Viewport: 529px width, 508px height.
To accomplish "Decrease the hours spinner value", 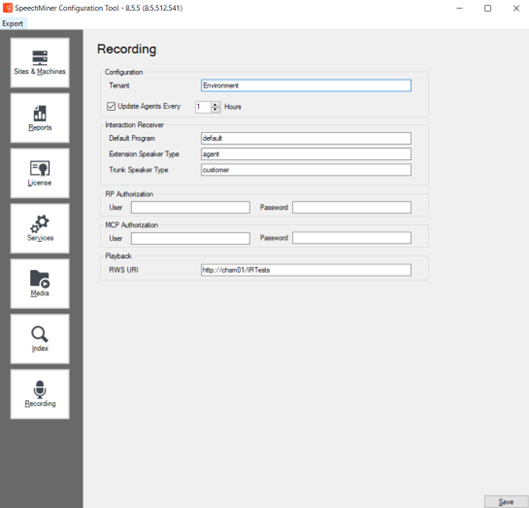I will coord(215,109).
